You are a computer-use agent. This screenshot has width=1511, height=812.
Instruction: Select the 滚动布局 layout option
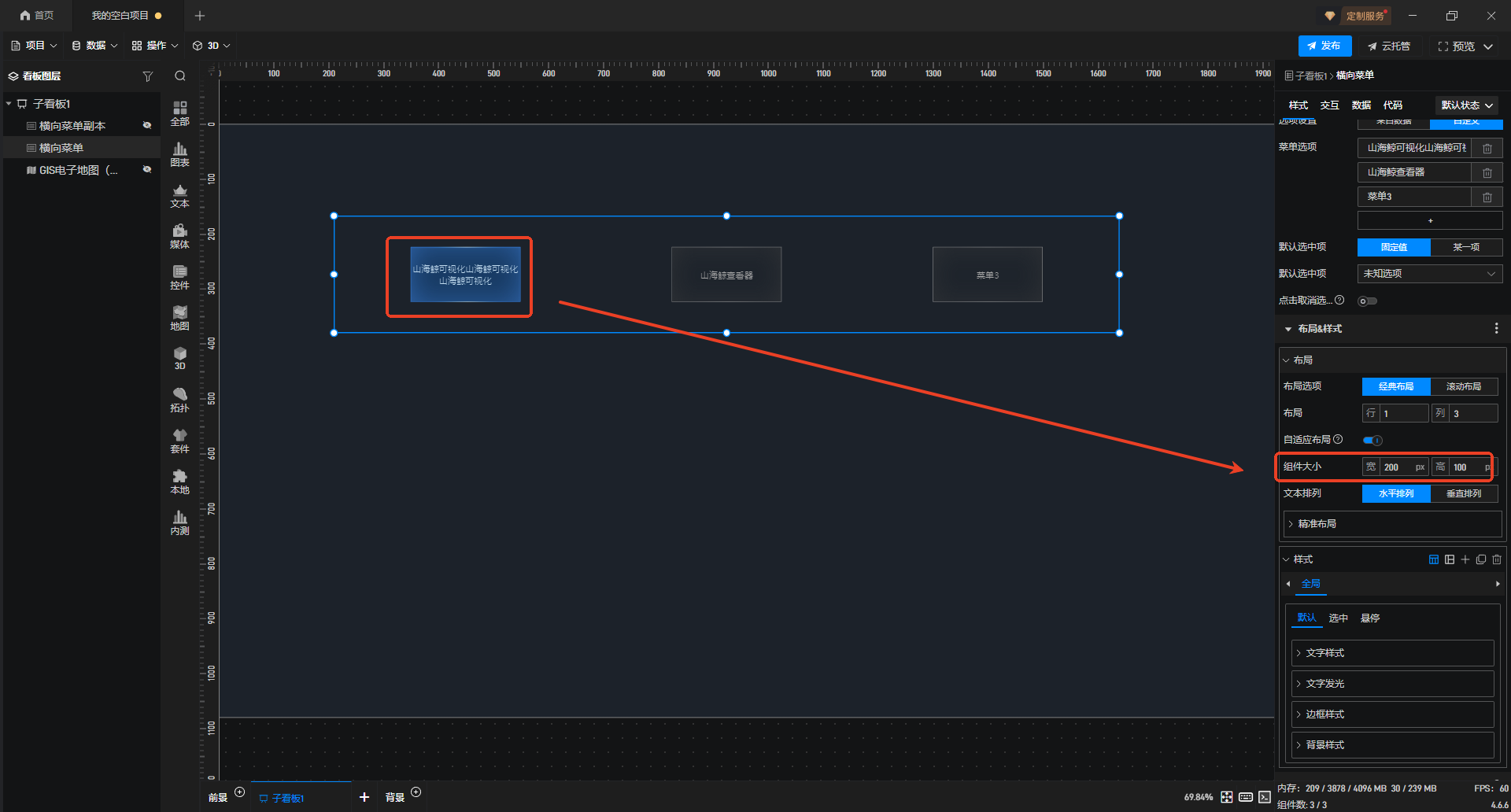tap(1463, 386)
